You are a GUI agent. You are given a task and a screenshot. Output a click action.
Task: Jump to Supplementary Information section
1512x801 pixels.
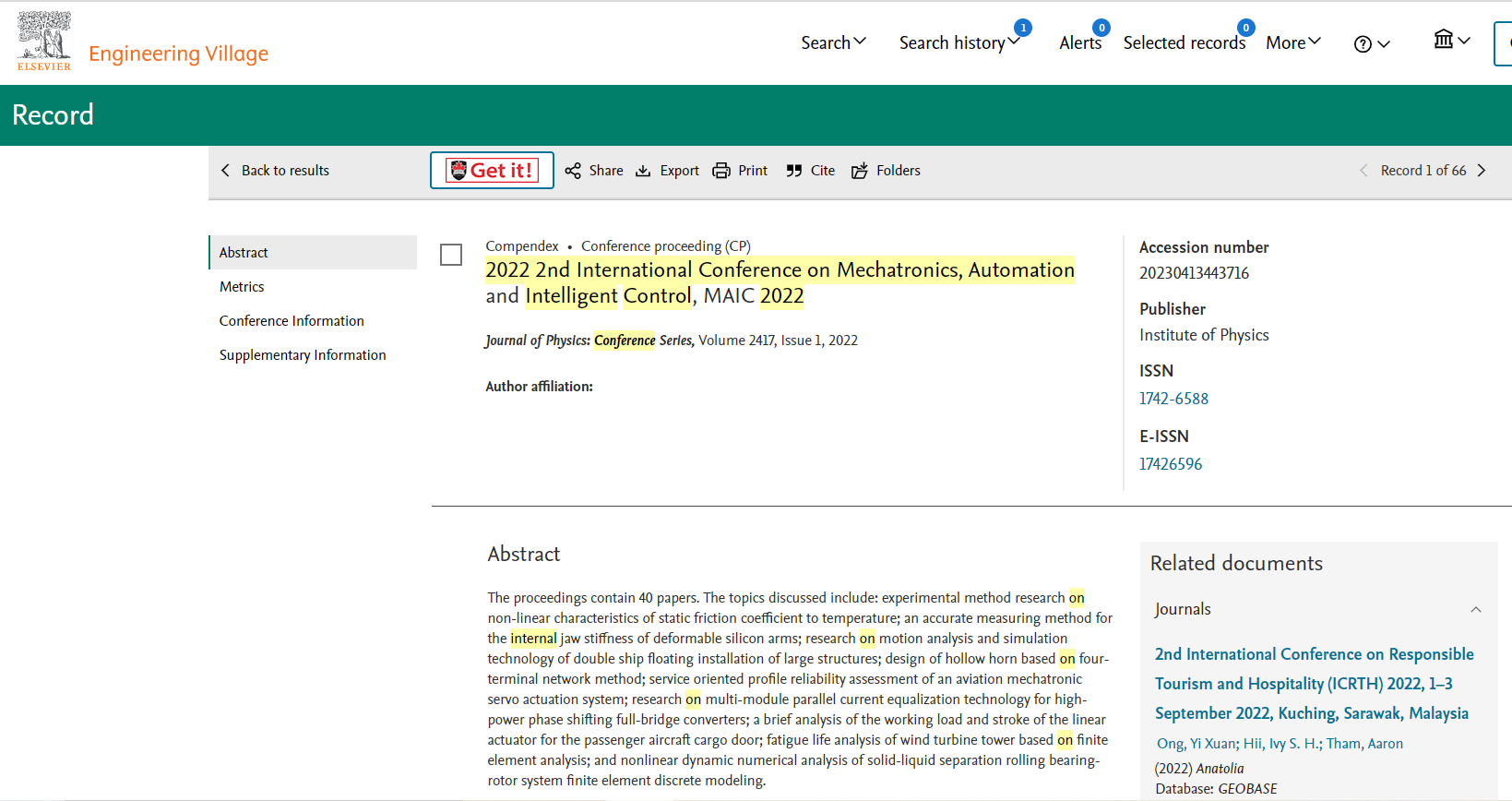pyautogui.click(x=303, y=355)
